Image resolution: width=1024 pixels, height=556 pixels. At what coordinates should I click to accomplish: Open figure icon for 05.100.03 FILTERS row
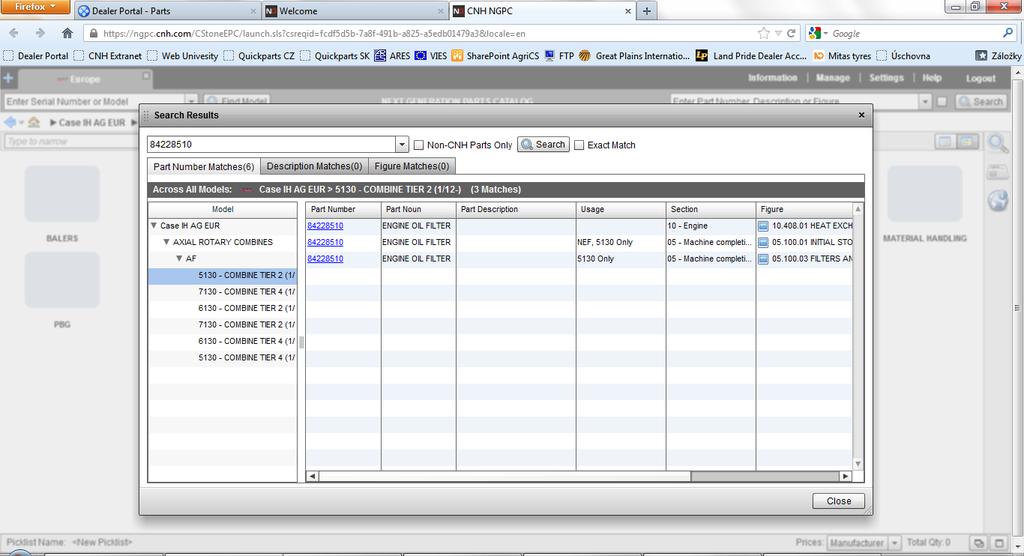click(763, 259)
